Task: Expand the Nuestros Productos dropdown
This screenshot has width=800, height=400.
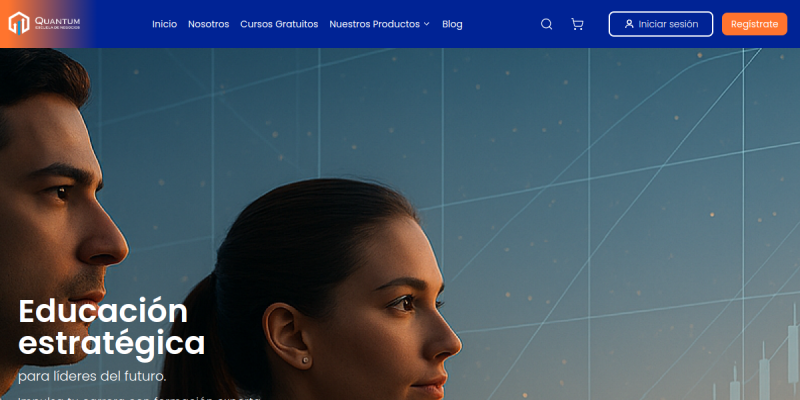Action: [380, 24]
